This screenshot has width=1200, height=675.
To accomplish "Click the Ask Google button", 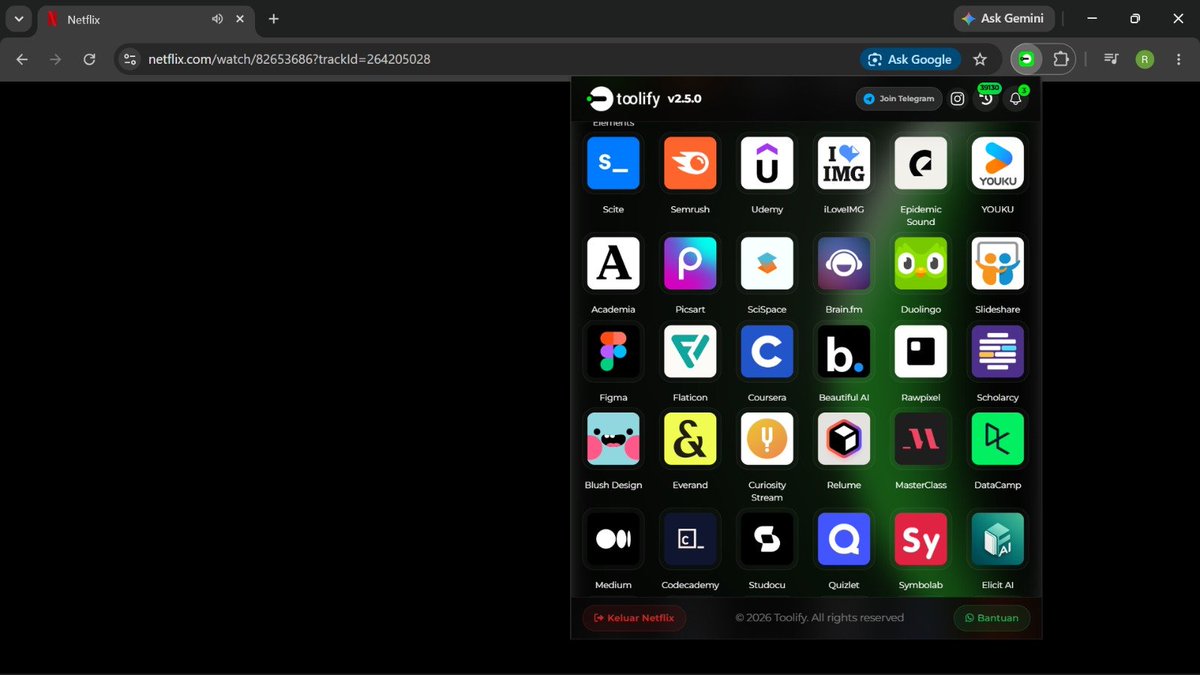I will (910, 59).
